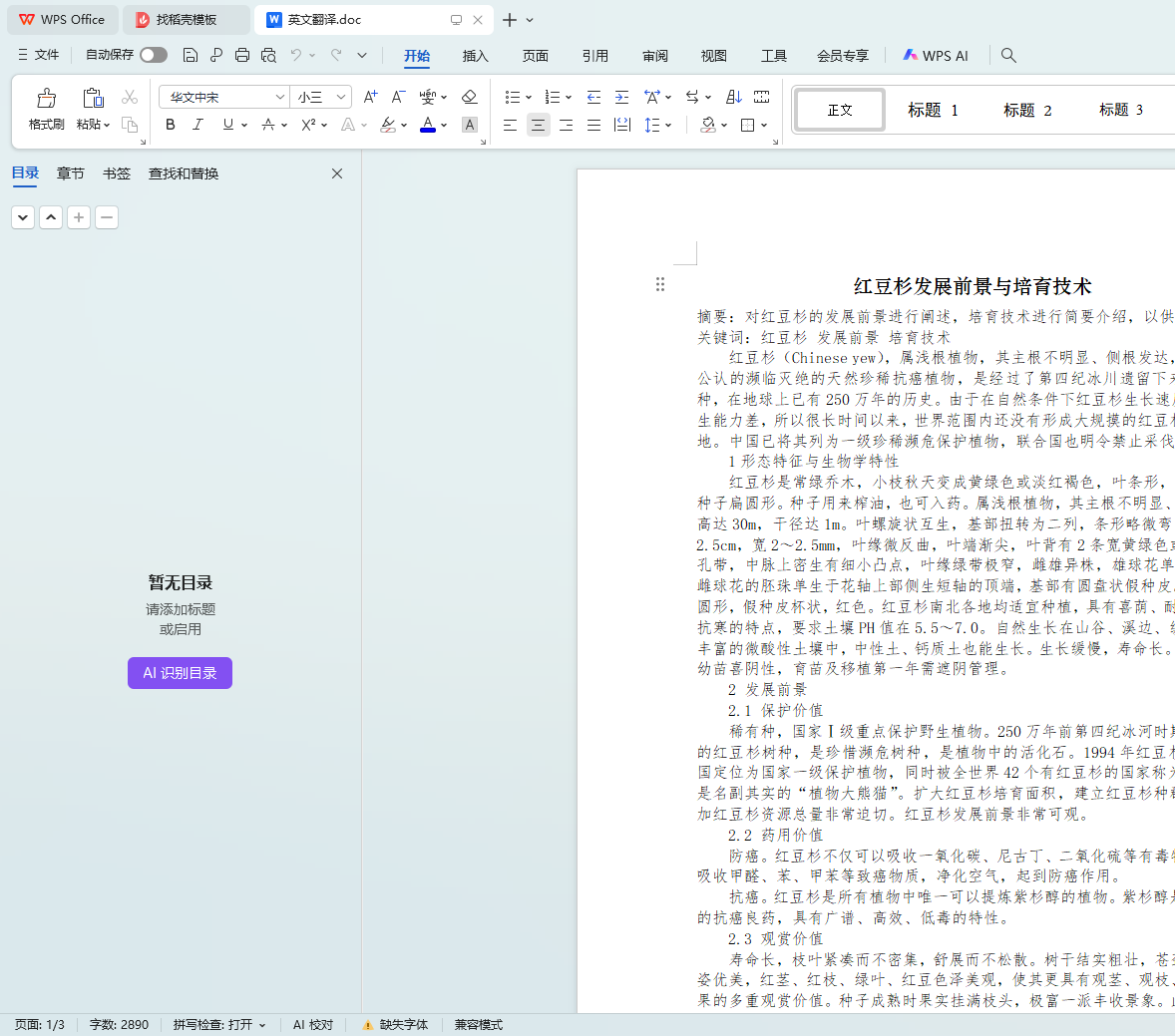The width and height of the screenshot is (1175, 1036).
Task: Click the document title 红豆杉发展前景与培育技术
Action: 973,287
